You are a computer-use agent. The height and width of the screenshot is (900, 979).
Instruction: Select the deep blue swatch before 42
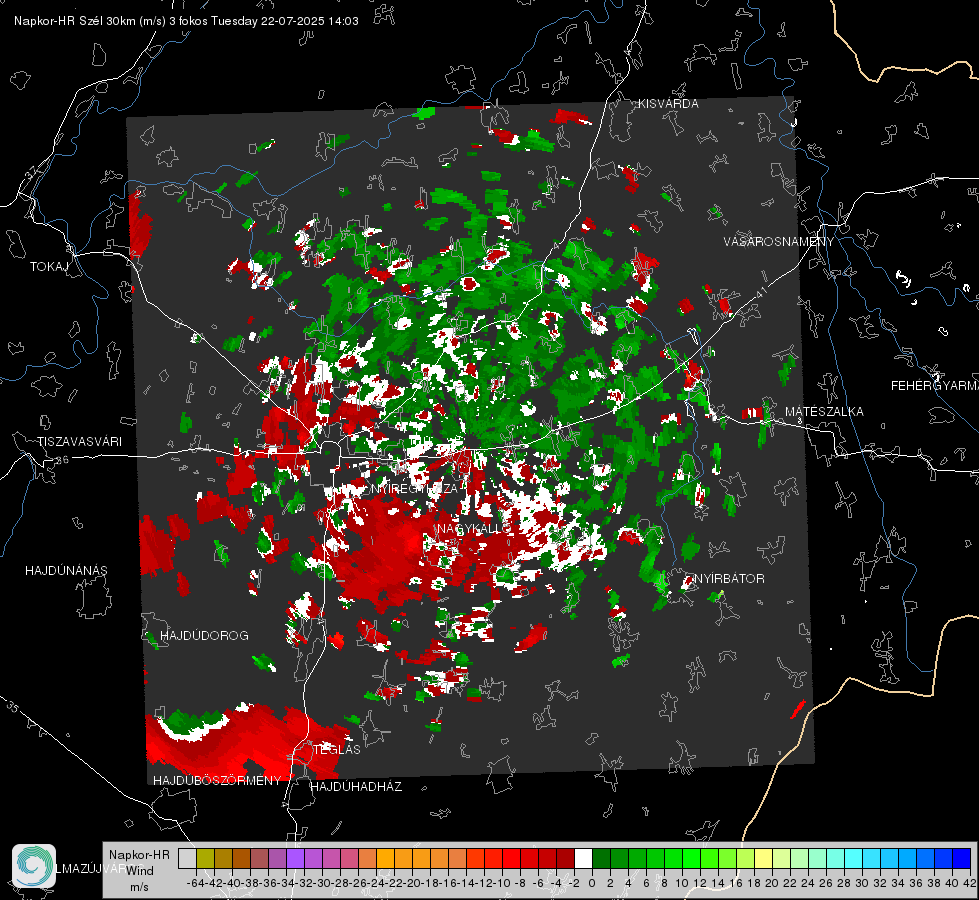(x=962, y=858)
